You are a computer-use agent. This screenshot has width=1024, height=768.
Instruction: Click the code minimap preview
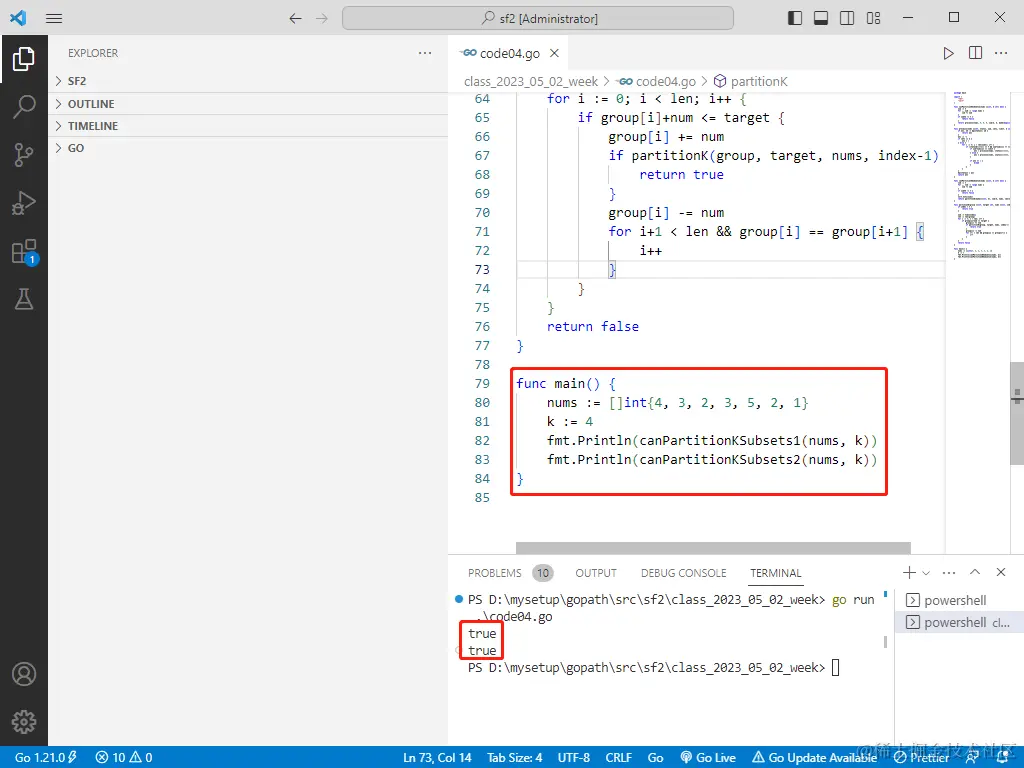tap(980, 176)
